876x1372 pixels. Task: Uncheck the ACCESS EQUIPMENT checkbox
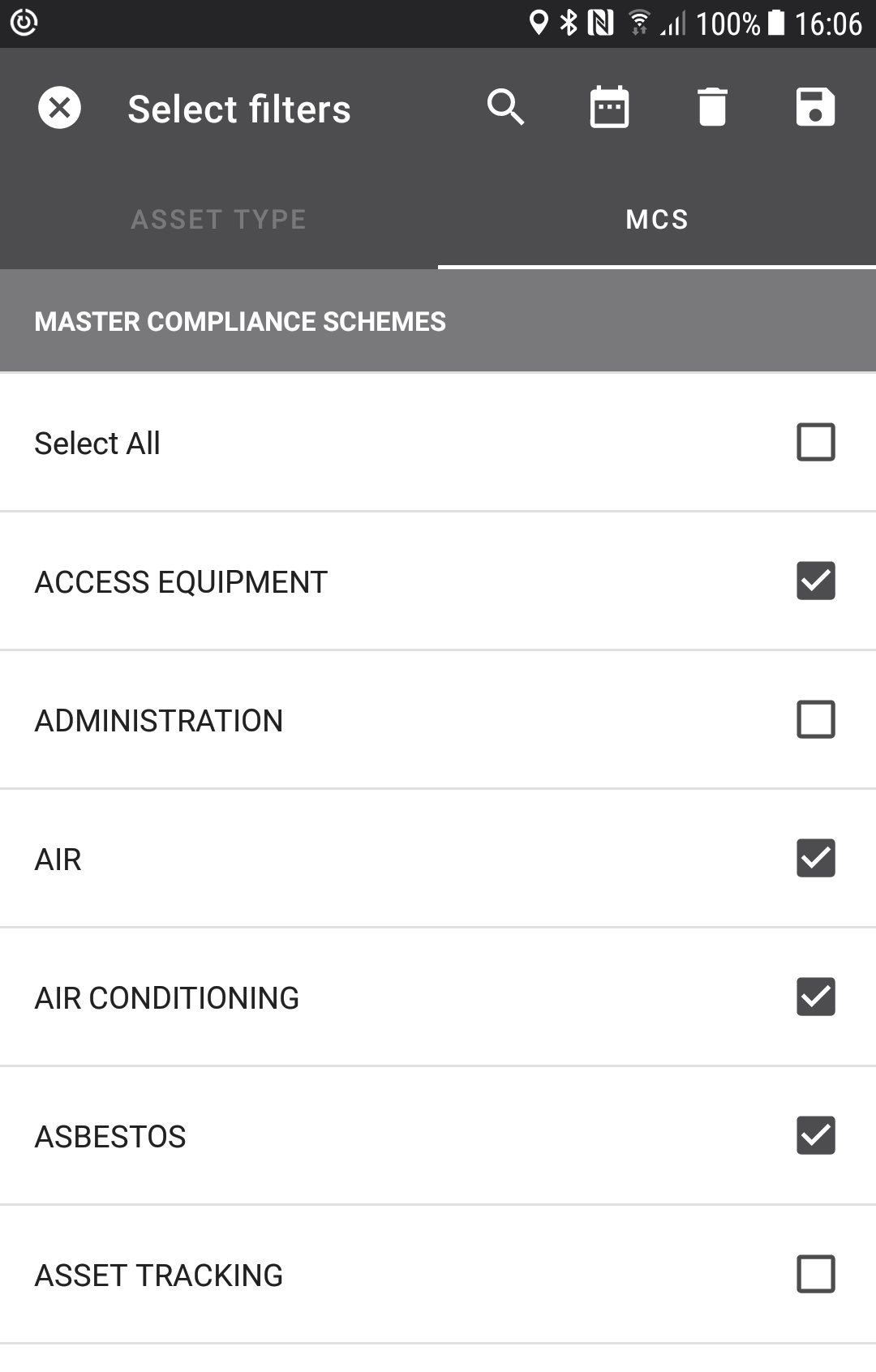(x=816, y=581)
